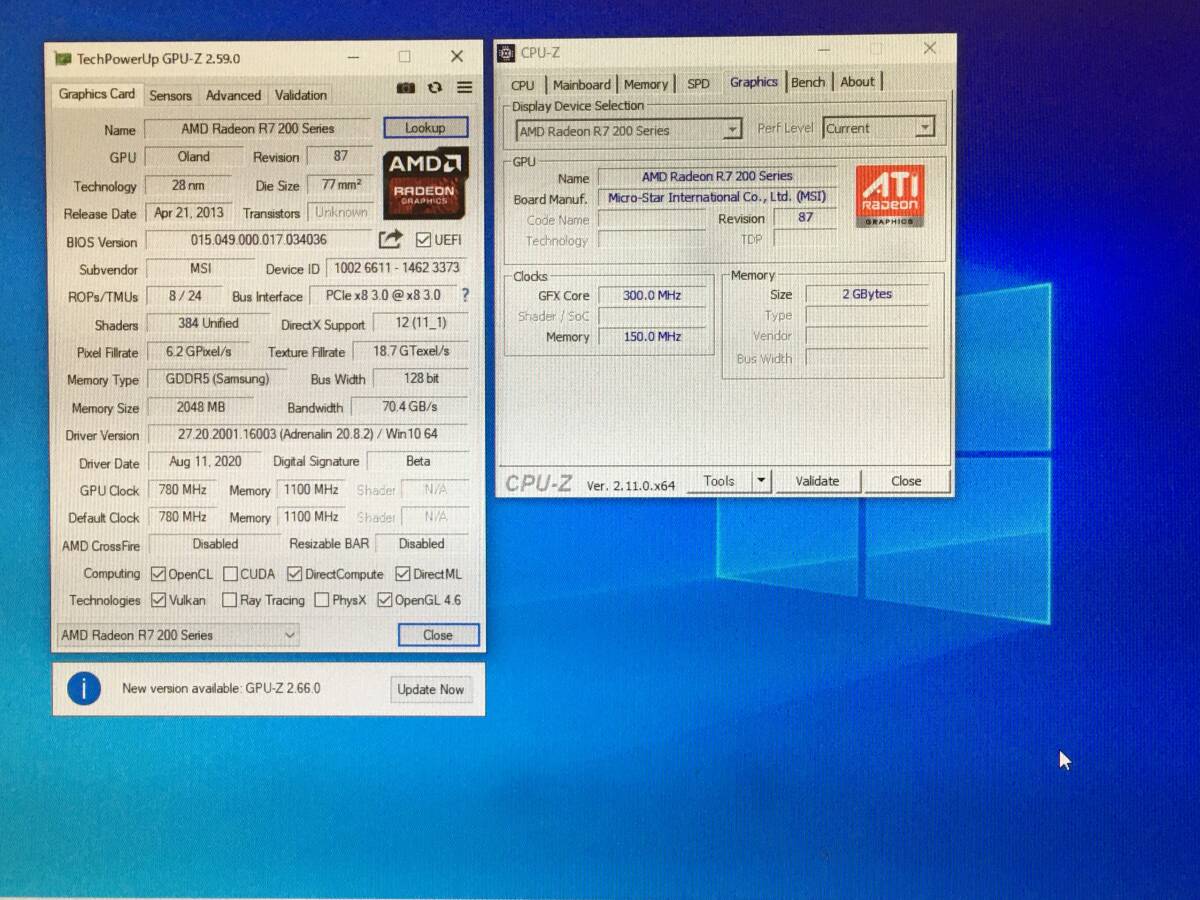Click the Release Date field in GPU-Z
Screen dimensions: 1200x900
click(189, 213)
